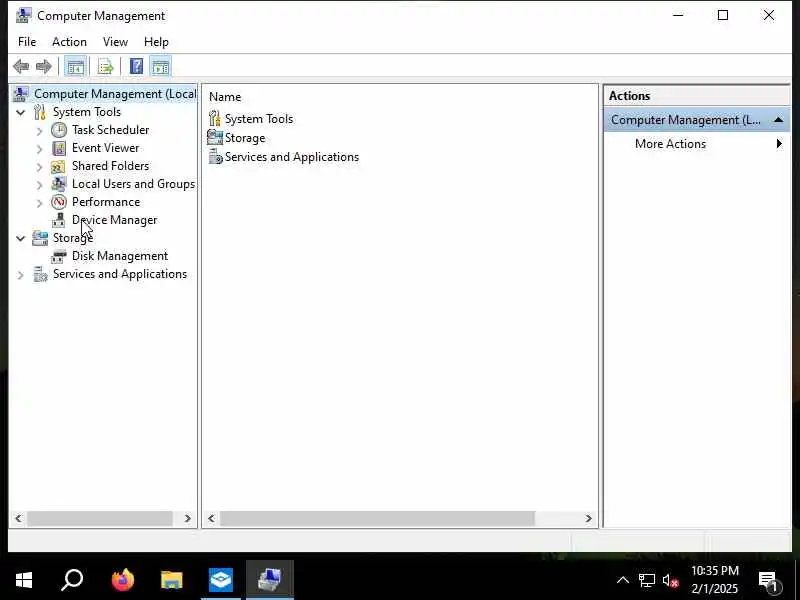800x600 pixels.
Task: Expand the Performance node
Action: (x=39, y=203)
